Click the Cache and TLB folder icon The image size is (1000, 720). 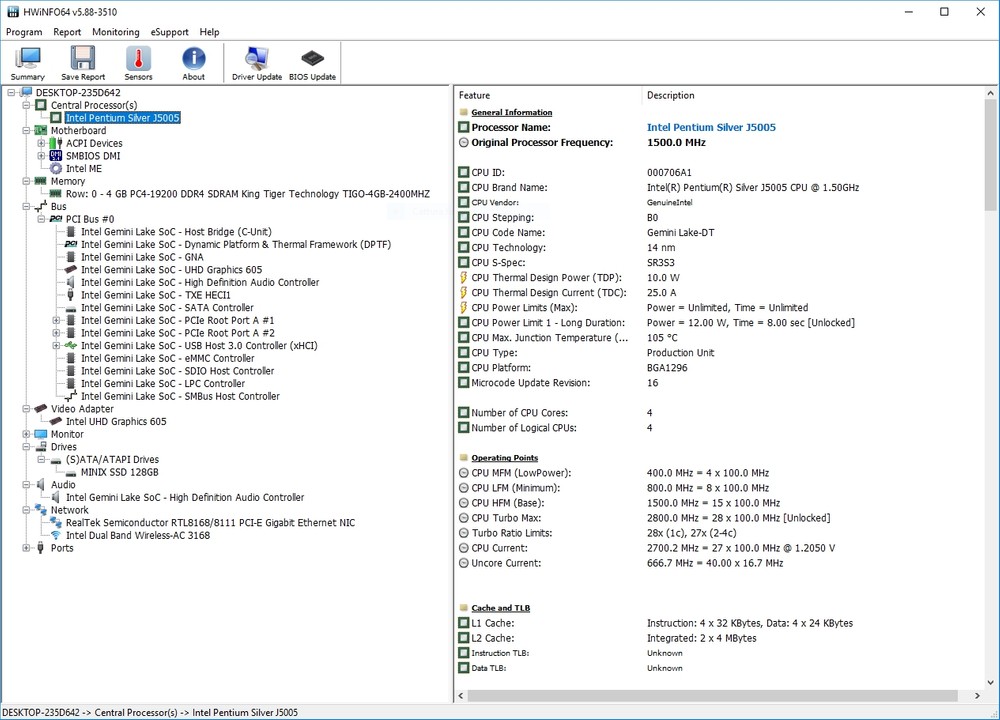[x=464, y=608]
